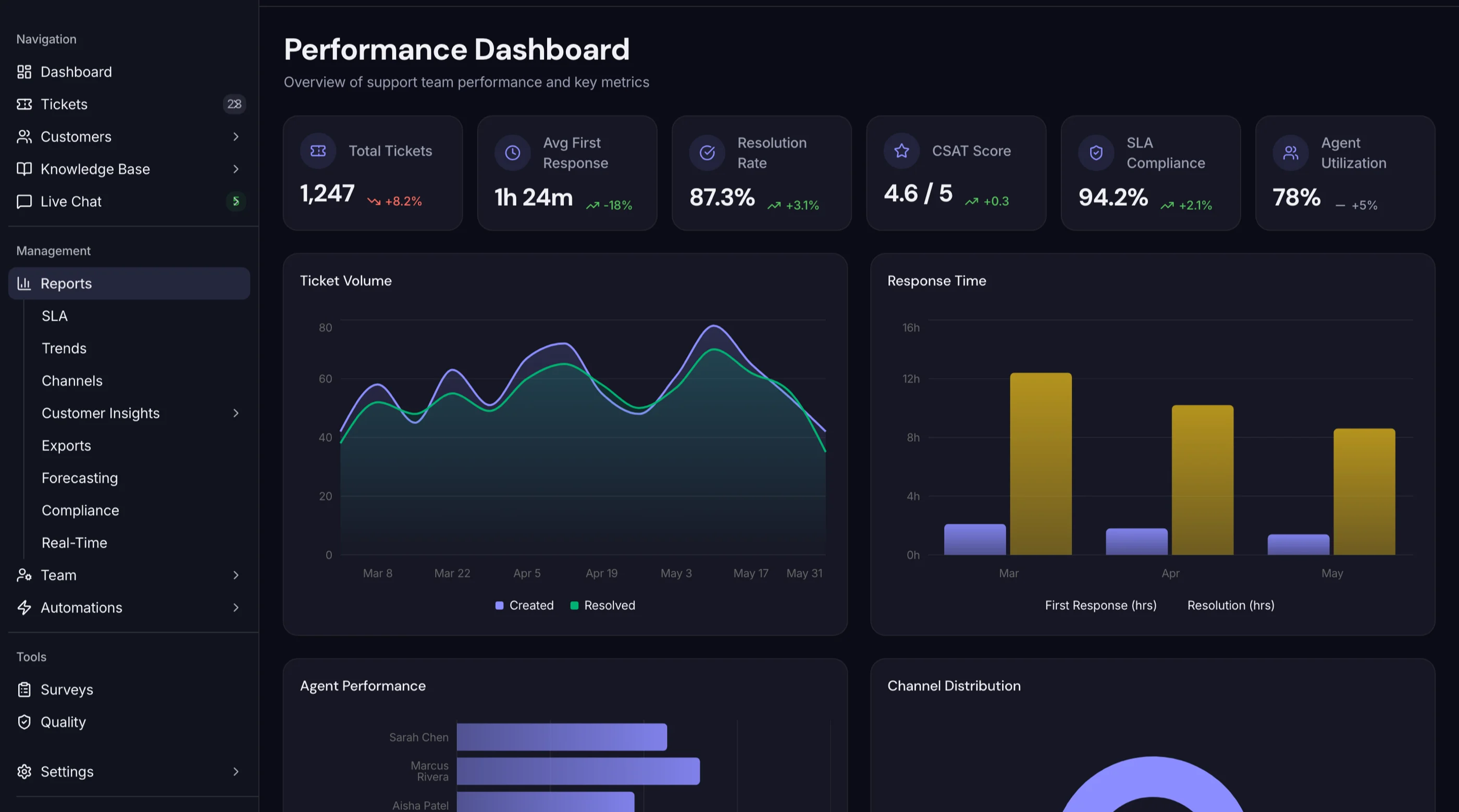Image resolution: width=1459 pixels, height=812 pixels.
Task: Open the Reports menu item
Action: click(129, 284)
